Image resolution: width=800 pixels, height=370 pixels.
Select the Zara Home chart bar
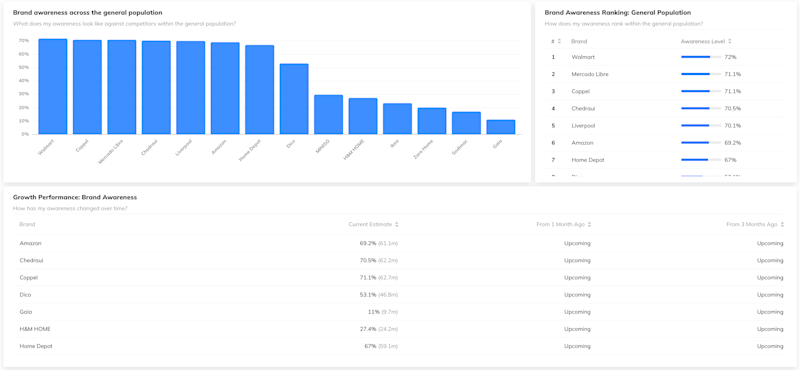coord(432,121)
